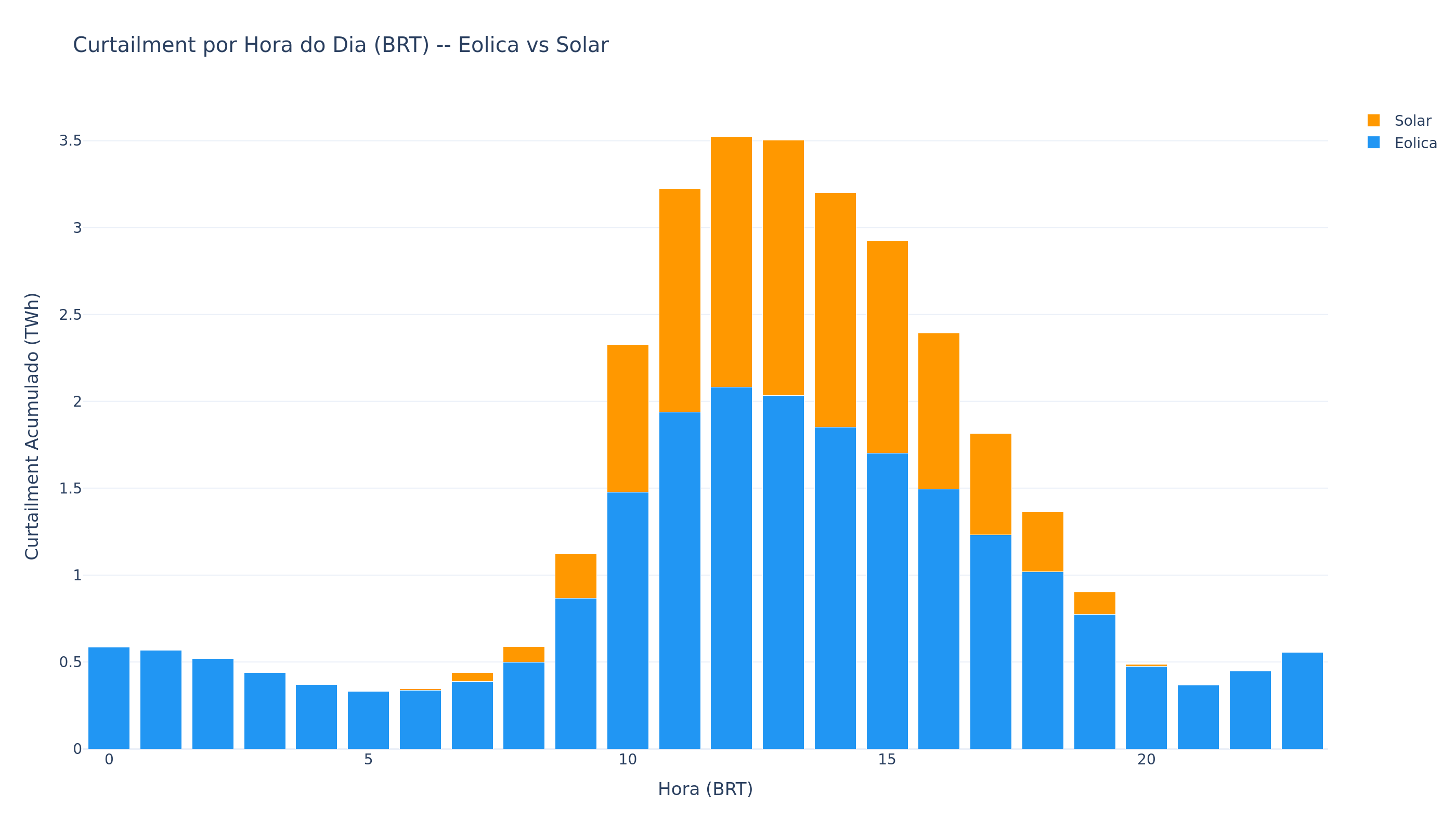Toggle the Solar legend entry

tap(1412, 121)
